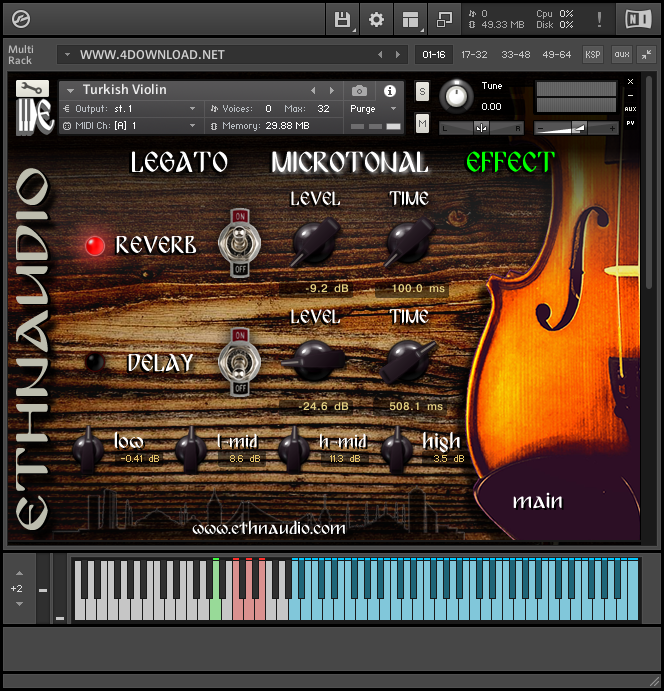Take a snapshot with the camera icon
The image size is (664, 691).
point(359,91)
